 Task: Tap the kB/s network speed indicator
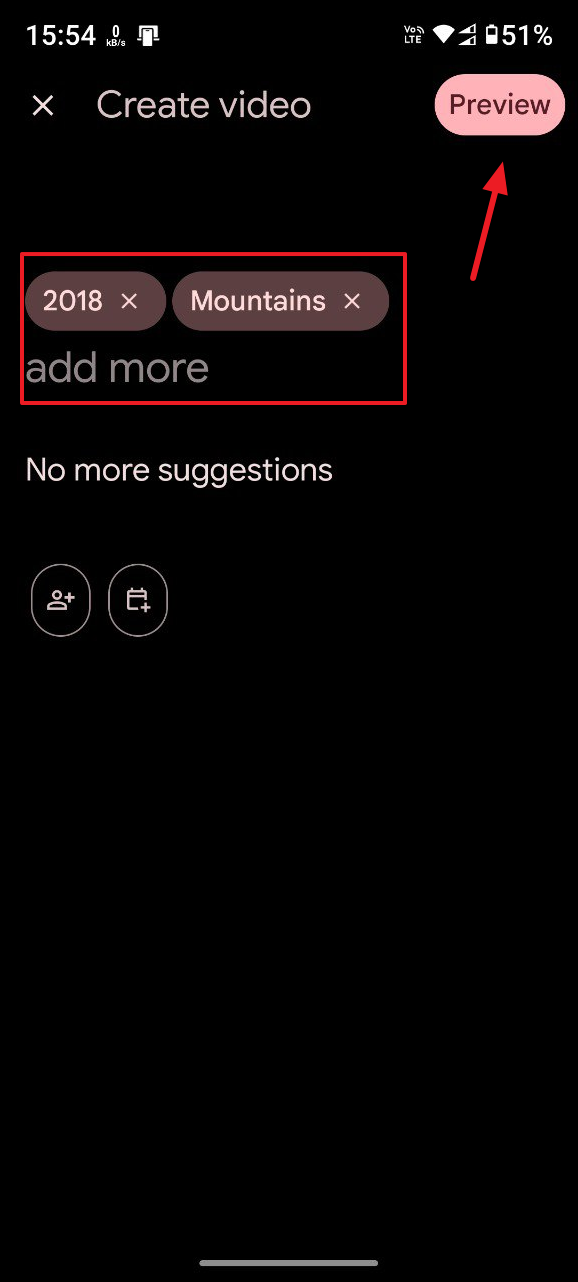(116, 36)
